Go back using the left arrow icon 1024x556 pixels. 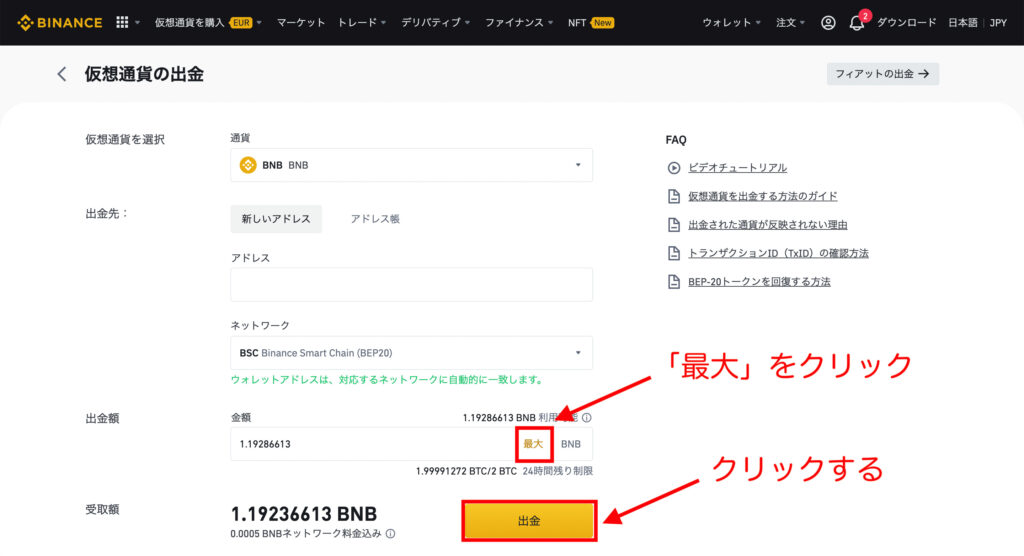coord(61,74)
